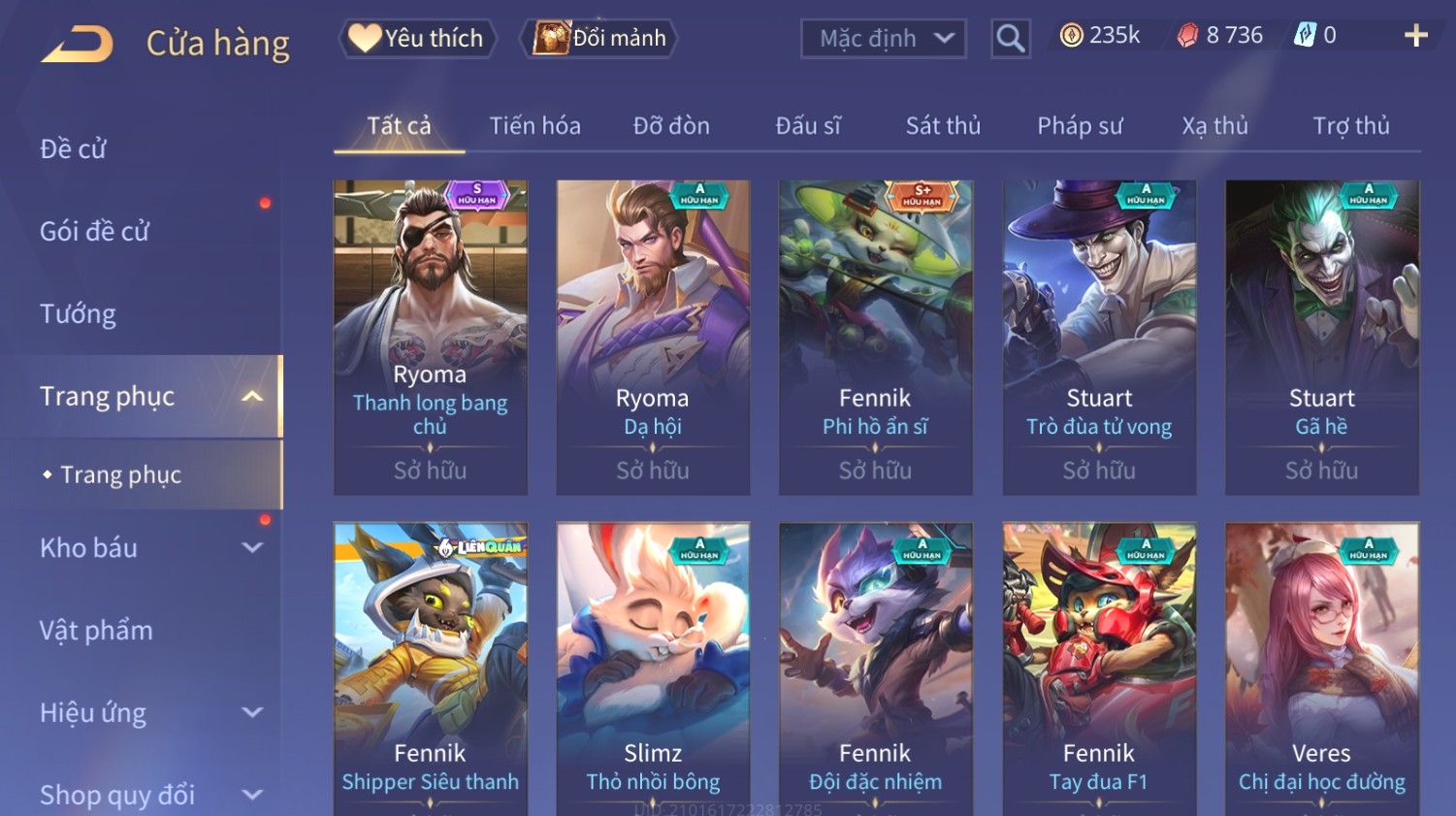Open Yêu thích favorites heart button

(417, 38)
